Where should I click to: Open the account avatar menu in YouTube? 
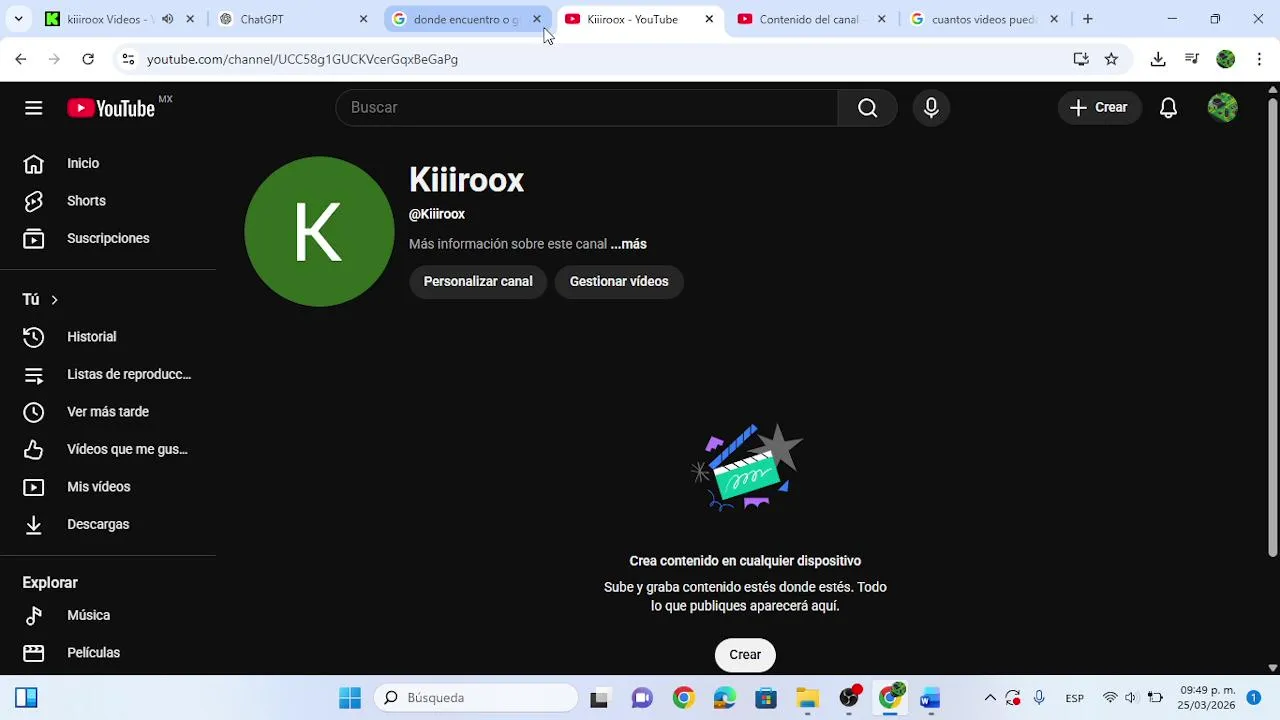coord(1222,108)
